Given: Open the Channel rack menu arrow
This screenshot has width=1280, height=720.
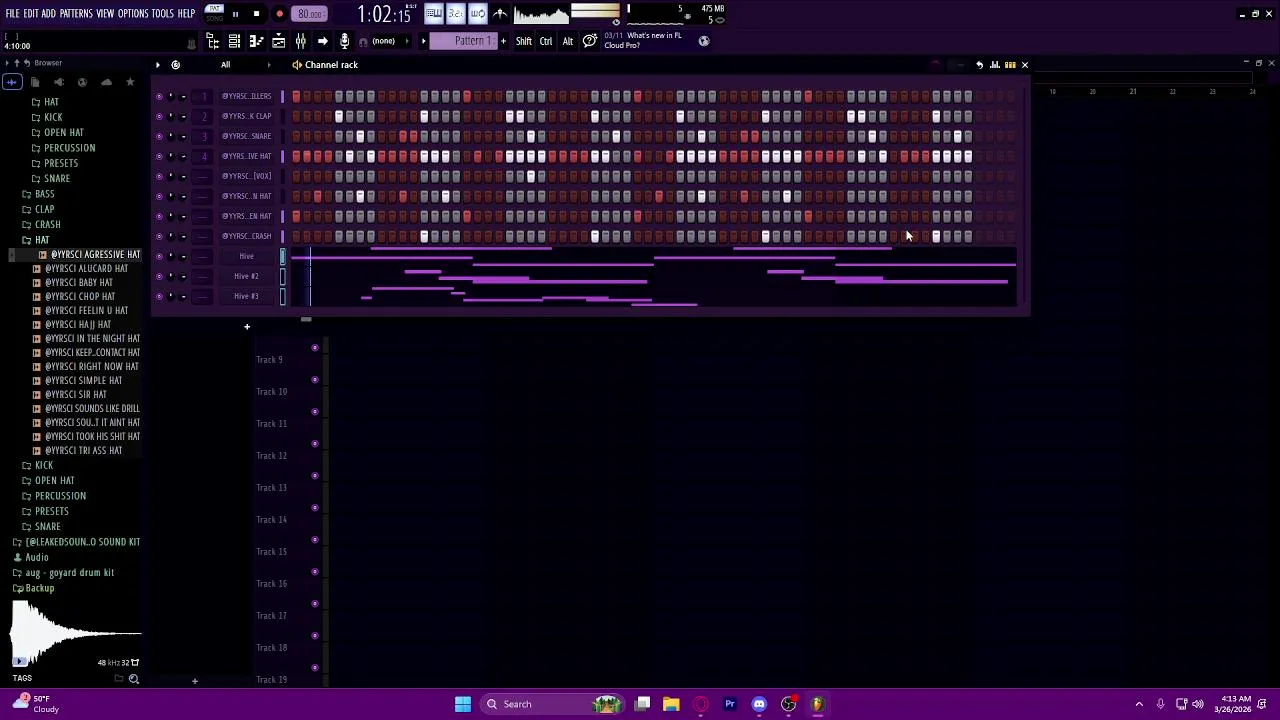Looking at the screenshot, I should pos(157,65).
